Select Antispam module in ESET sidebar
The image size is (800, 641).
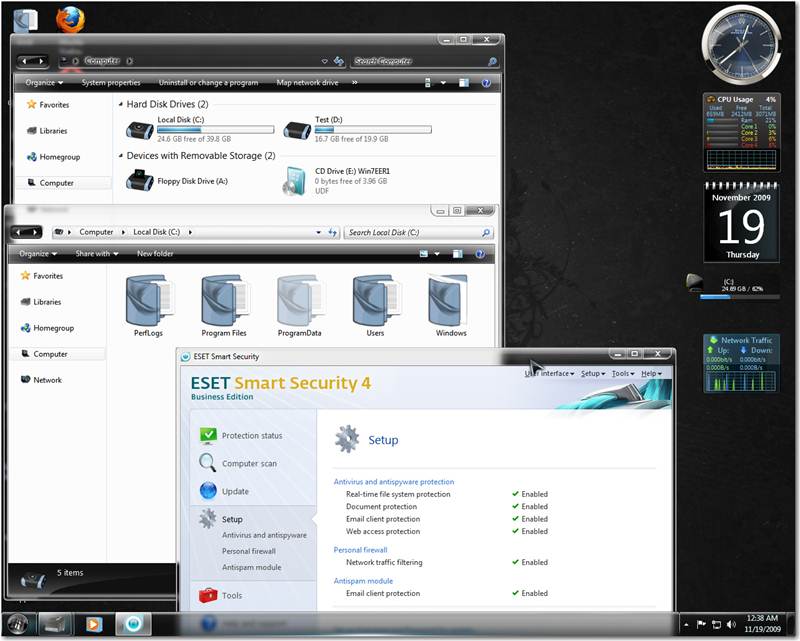tap(252, 568)
